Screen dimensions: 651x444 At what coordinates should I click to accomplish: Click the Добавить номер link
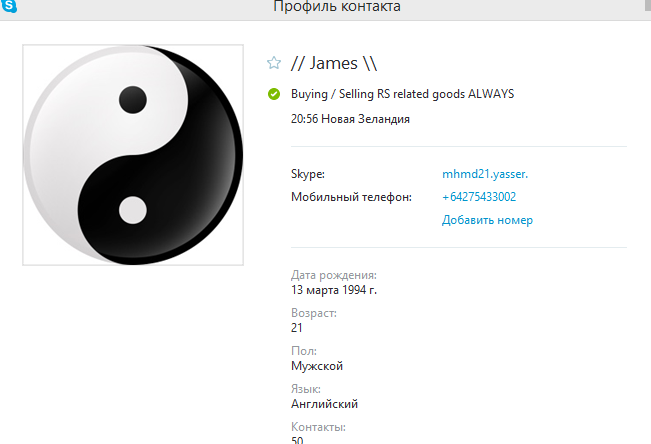487,220
